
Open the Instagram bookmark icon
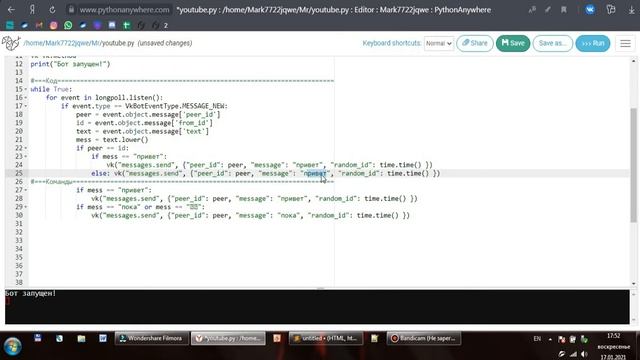[x=53, y=25]
